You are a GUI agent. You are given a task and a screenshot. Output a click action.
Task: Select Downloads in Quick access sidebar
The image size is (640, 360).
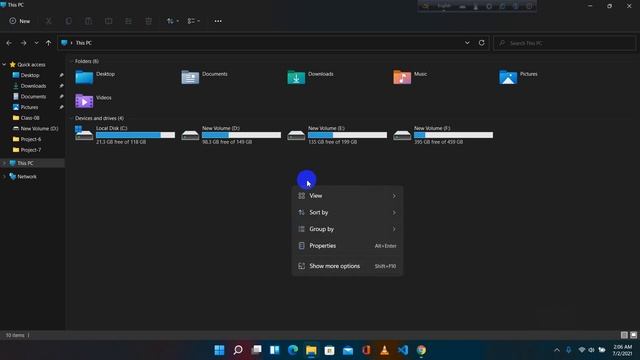click(x=33, y=86)
